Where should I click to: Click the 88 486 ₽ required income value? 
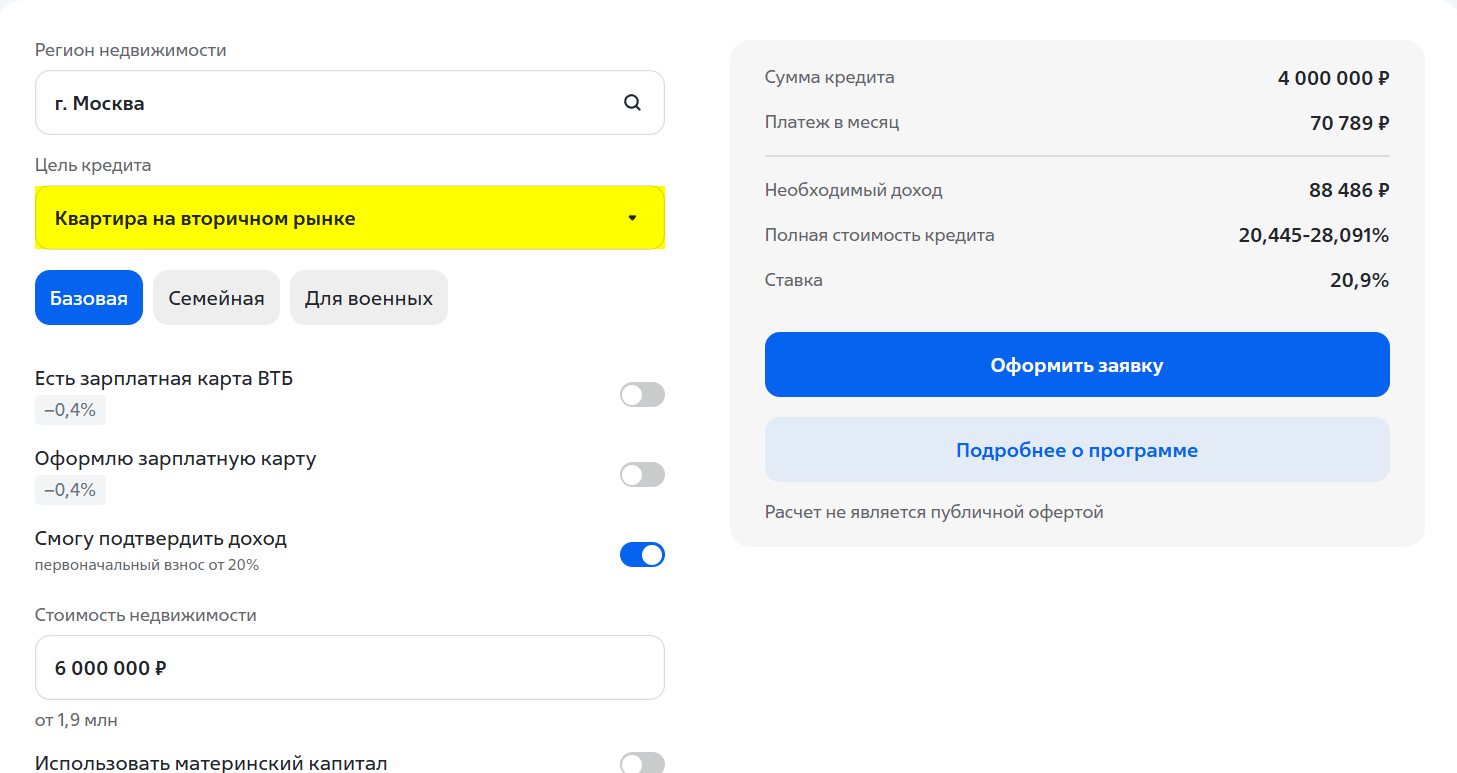pyautogui.click(x=1349, y=190)
